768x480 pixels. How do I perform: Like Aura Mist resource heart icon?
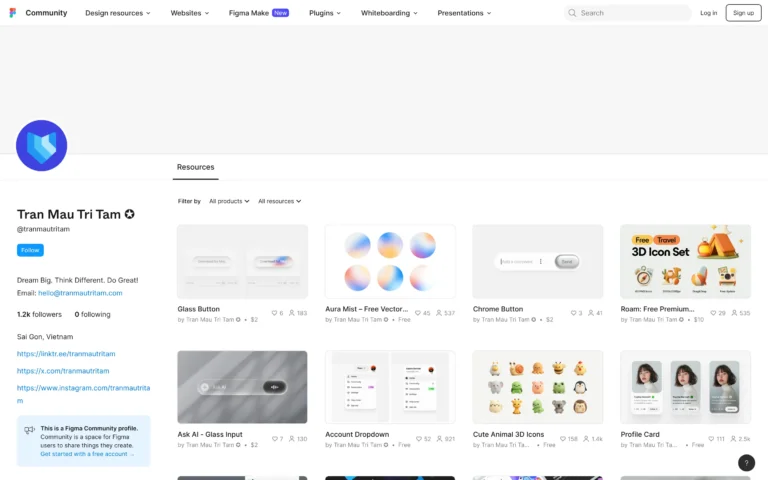point(418,313)
